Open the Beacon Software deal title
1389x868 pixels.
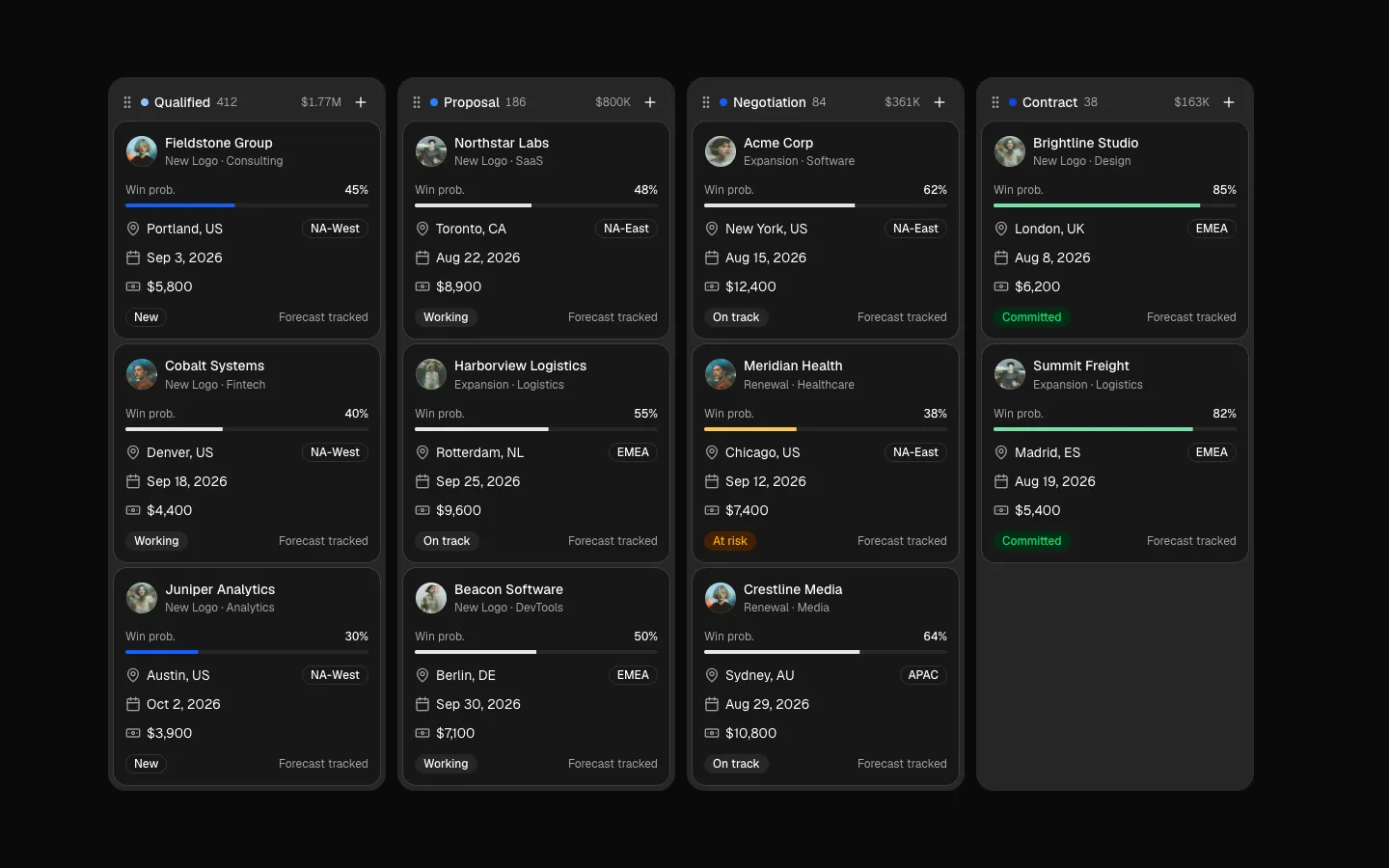tap(508, 589)
